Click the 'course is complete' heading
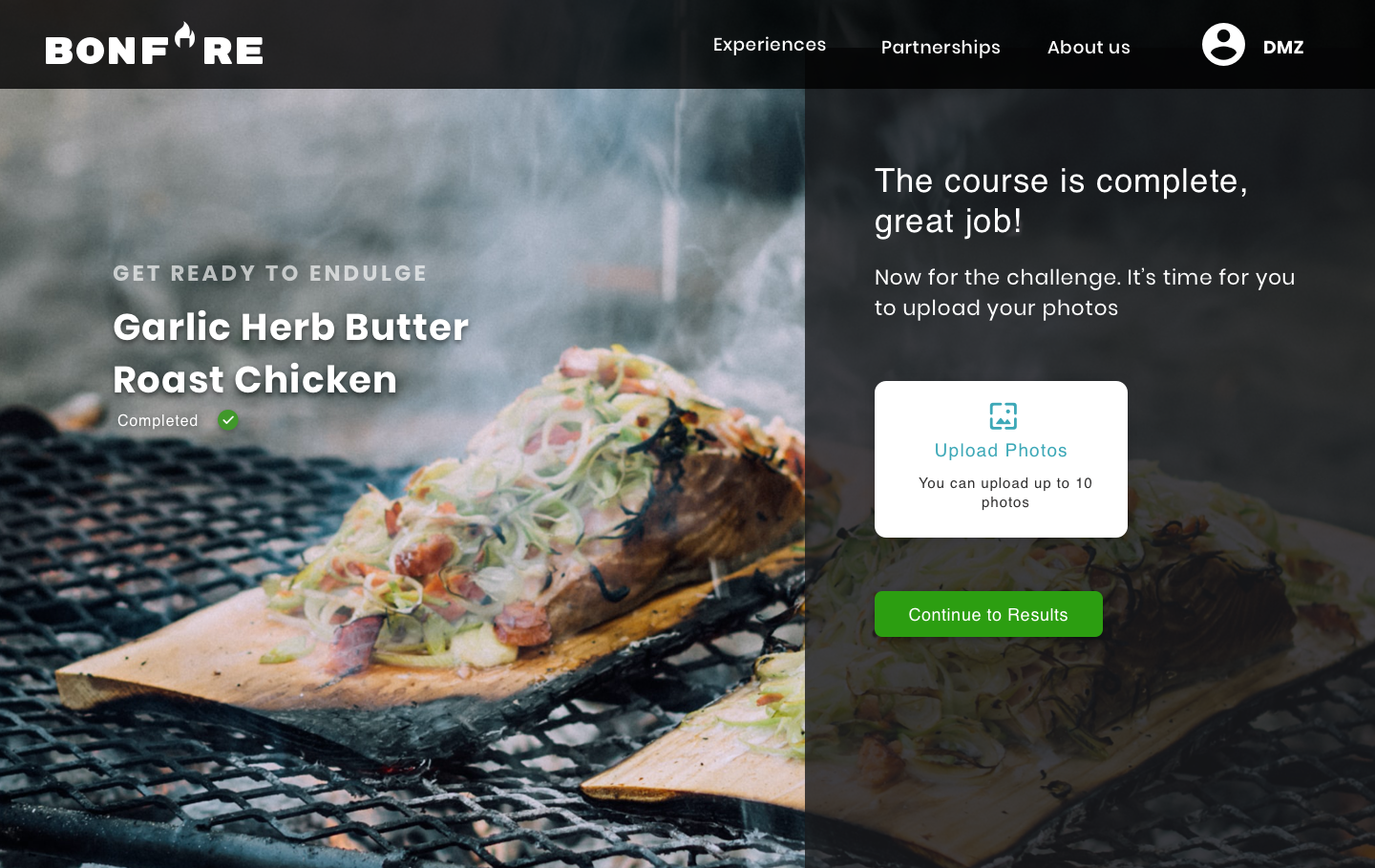Screen dimensions: 1375x868 coord(1061,180)
